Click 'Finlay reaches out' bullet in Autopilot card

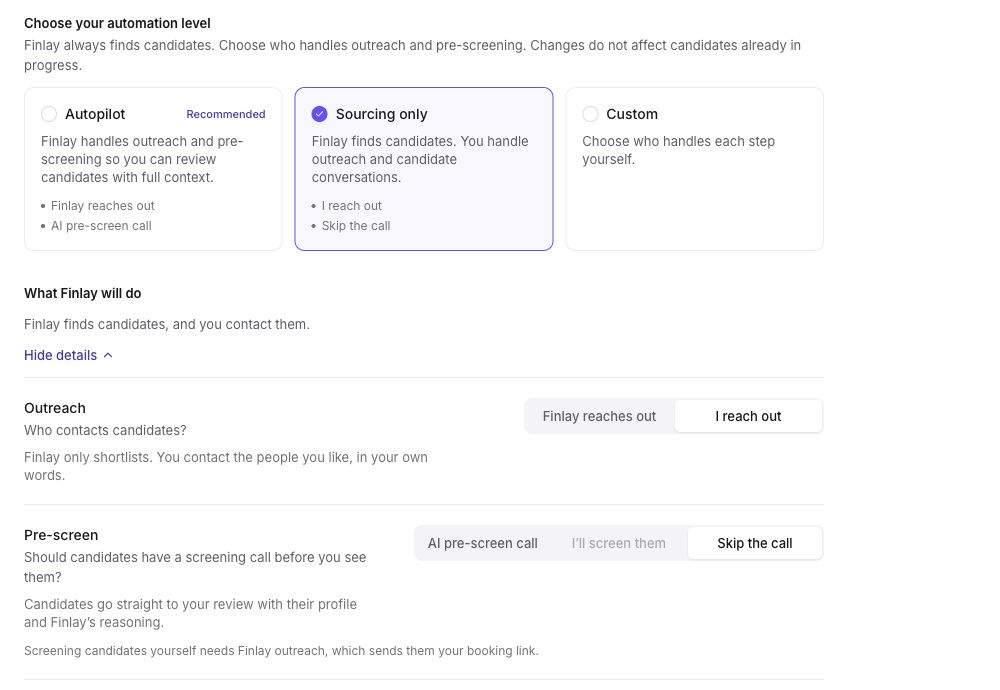tap(103, 206)
